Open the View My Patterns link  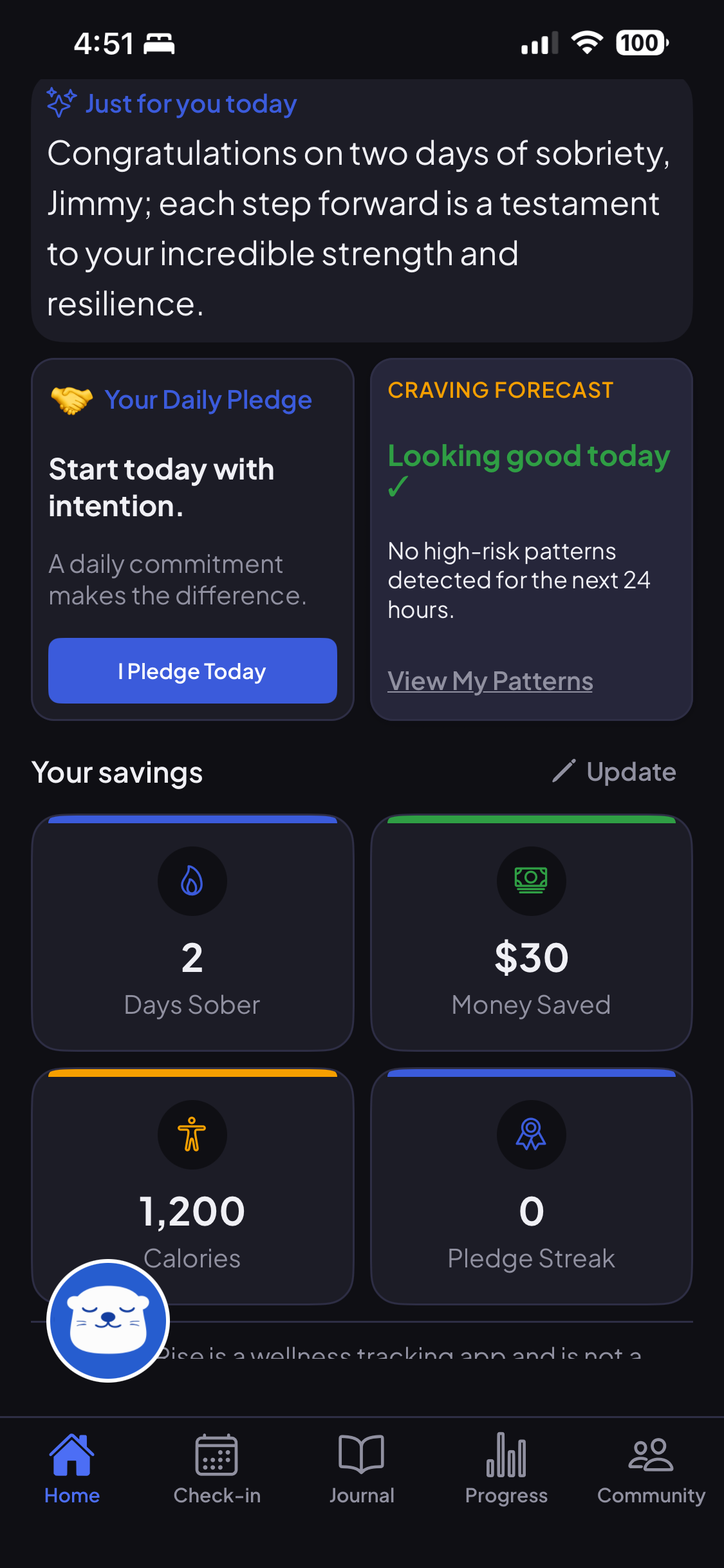tap(490, 681)
